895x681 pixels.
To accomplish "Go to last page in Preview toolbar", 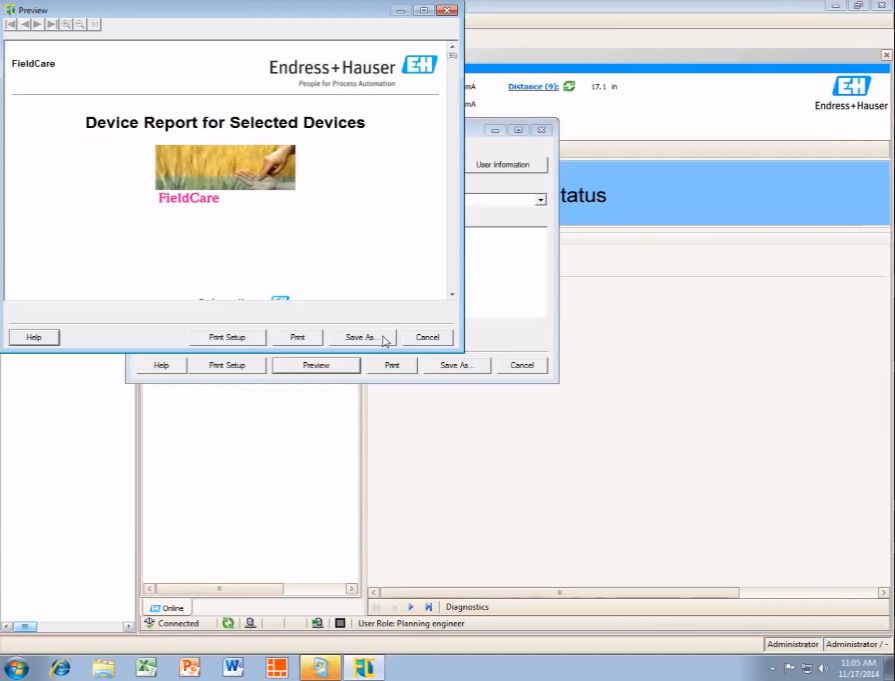I will tap(52, 24).
